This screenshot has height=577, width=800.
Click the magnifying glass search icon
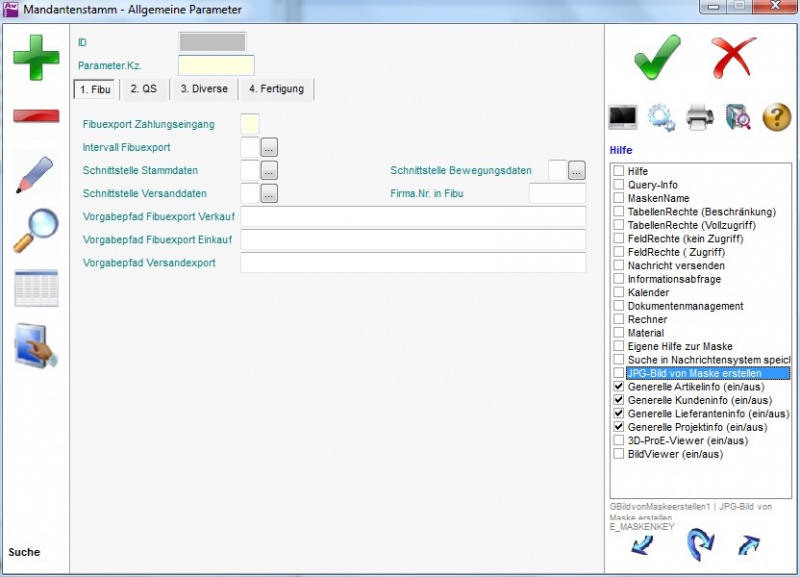tap(36, 231)
